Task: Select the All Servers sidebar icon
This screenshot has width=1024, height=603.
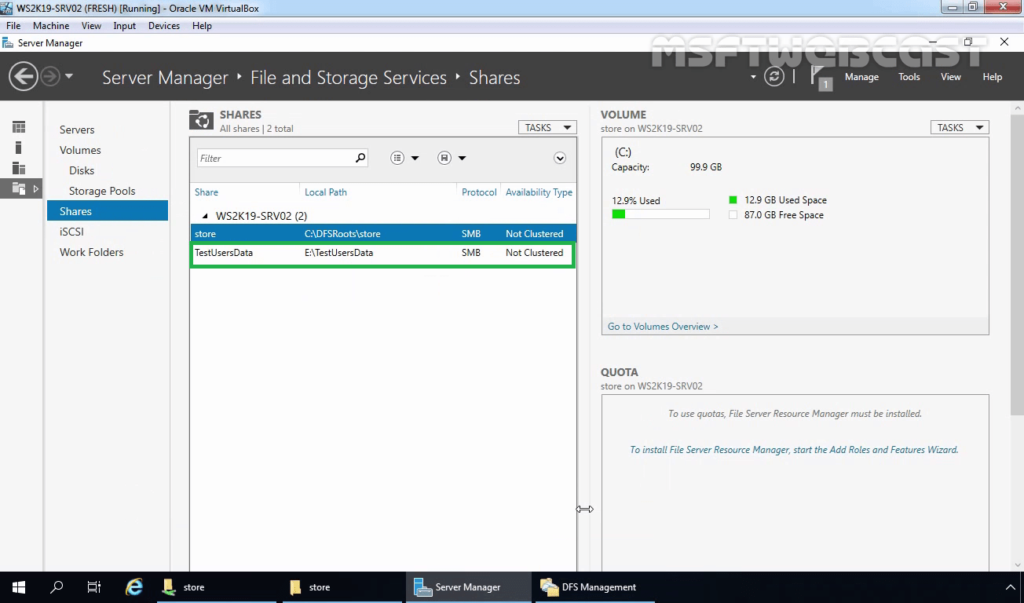Action: tap(19, 168)
